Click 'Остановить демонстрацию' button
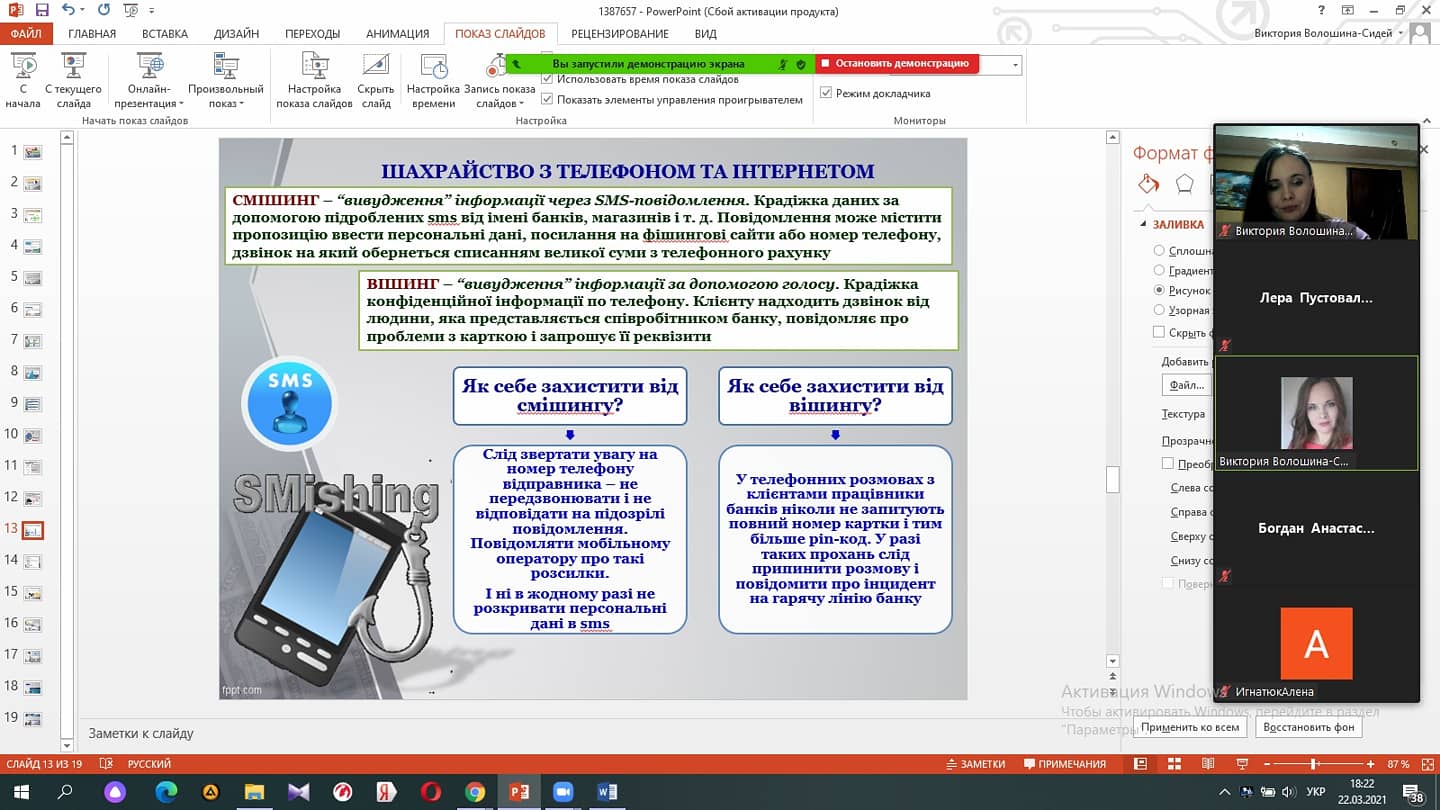This screenshot has height=810, width=1440. coord(896,63)
